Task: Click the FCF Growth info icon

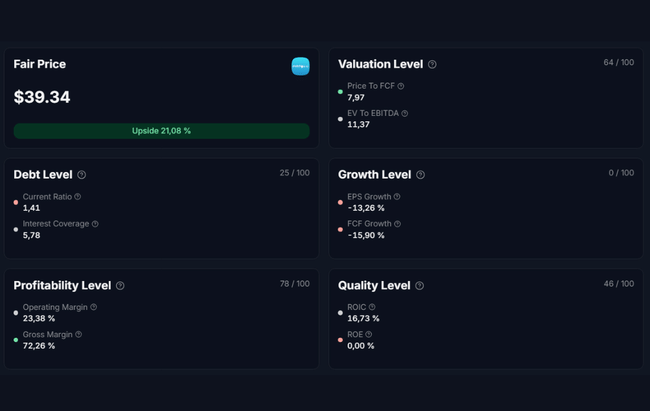Action: [x=397, y=224]
